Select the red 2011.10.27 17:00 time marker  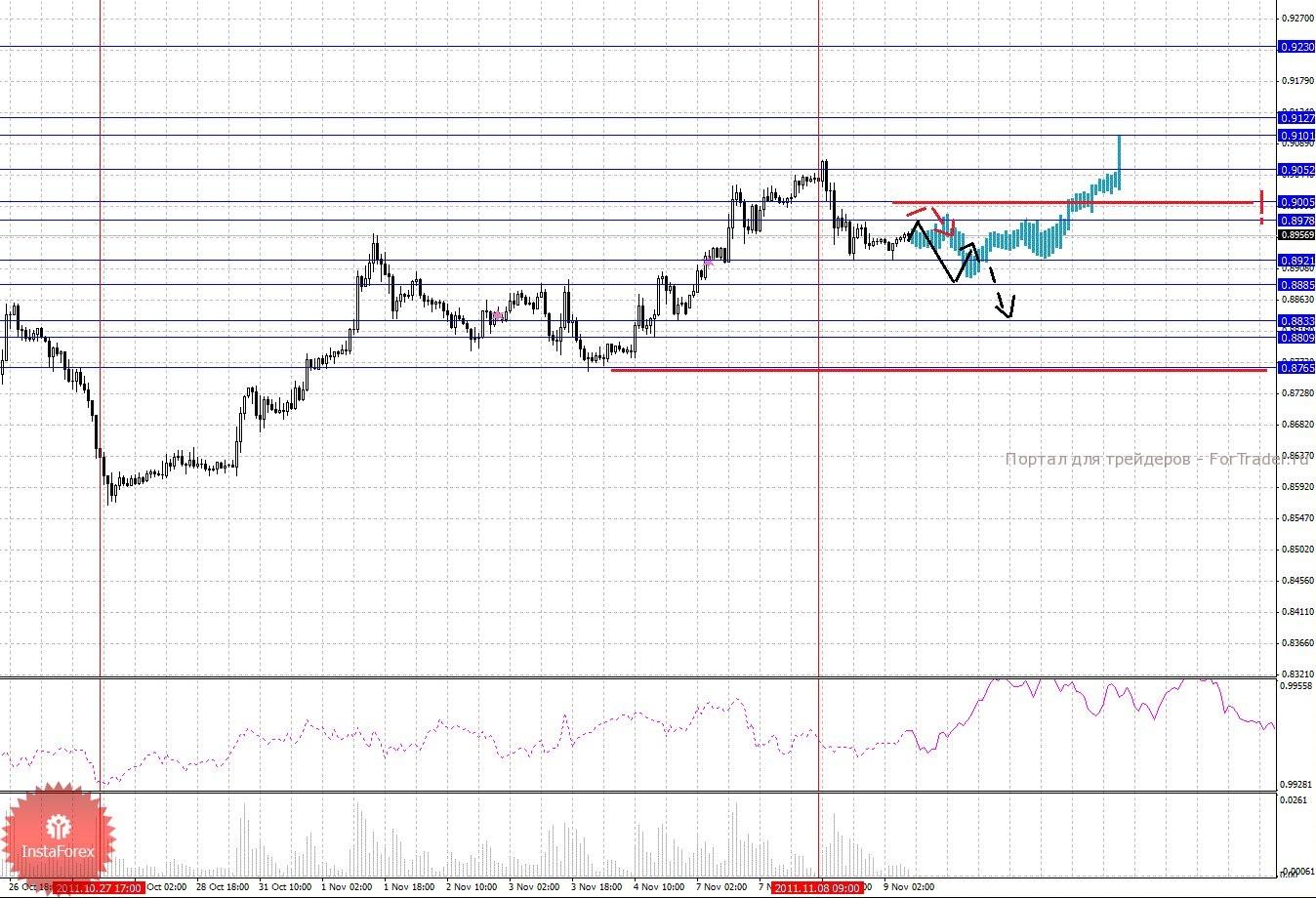(100, 888)
